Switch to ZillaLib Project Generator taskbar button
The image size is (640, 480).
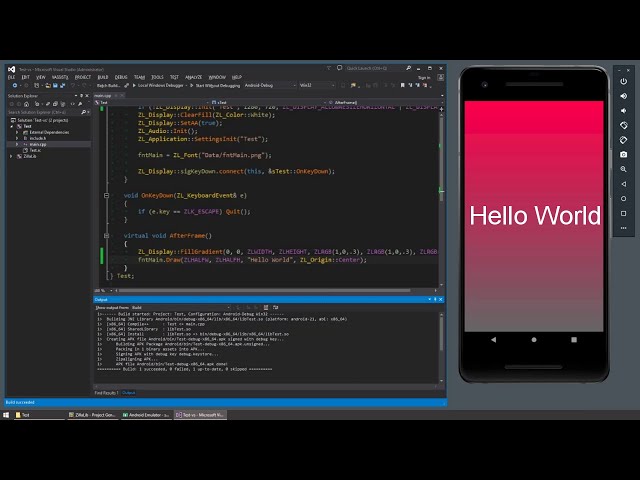point(92,415)
